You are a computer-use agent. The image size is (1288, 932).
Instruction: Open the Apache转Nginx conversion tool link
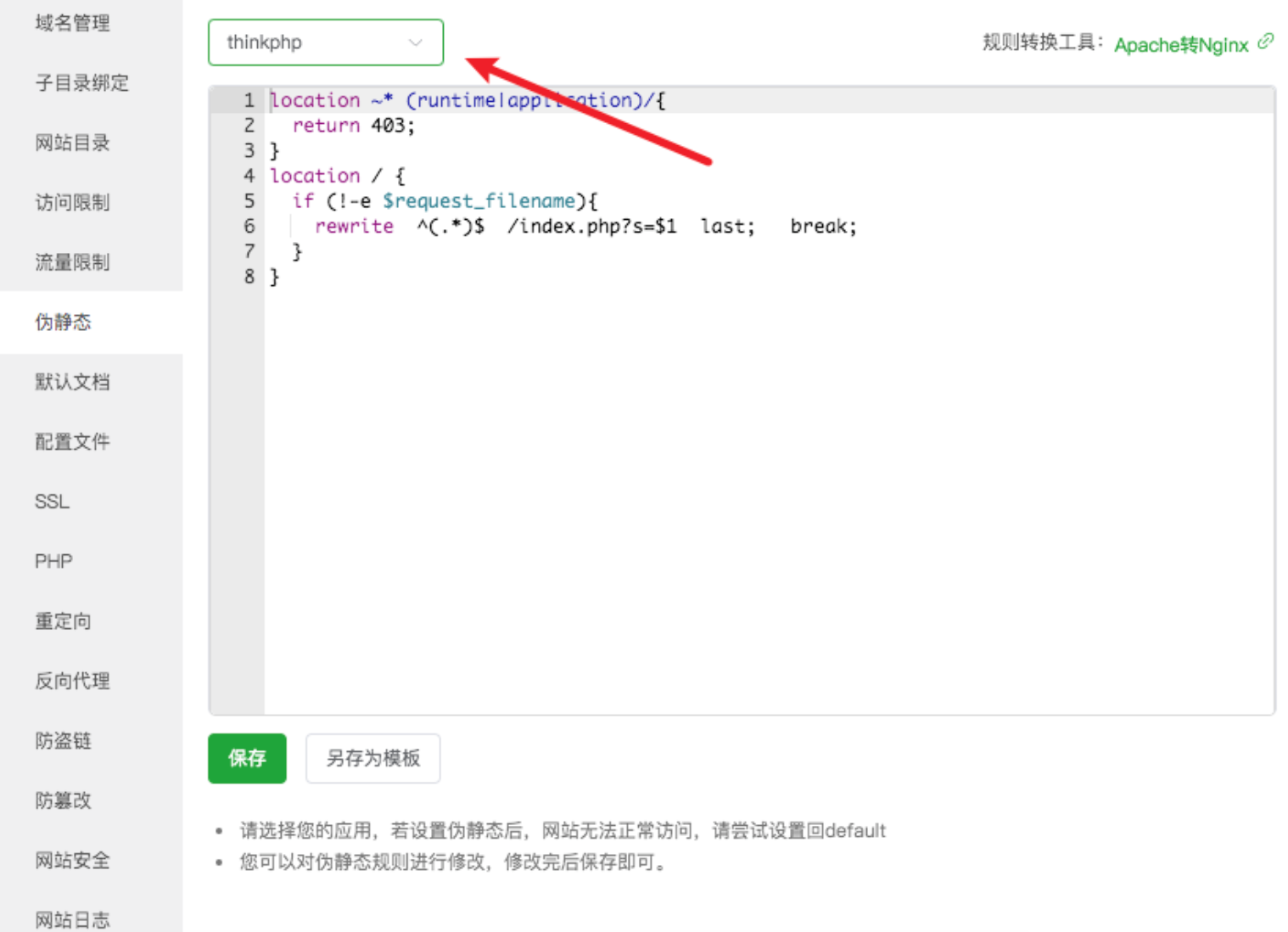1180,45
